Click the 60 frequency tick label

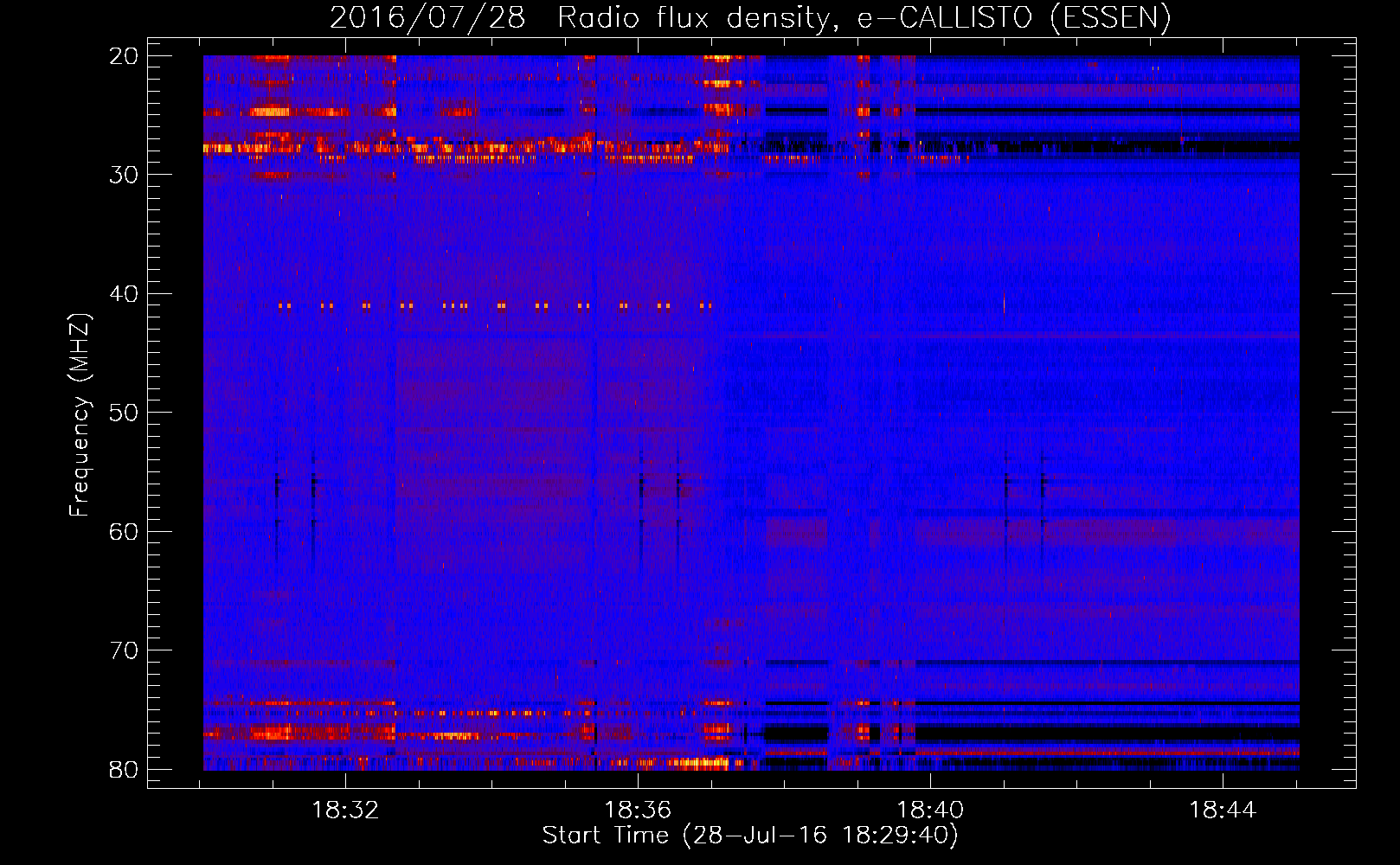(x=124, y=531)
